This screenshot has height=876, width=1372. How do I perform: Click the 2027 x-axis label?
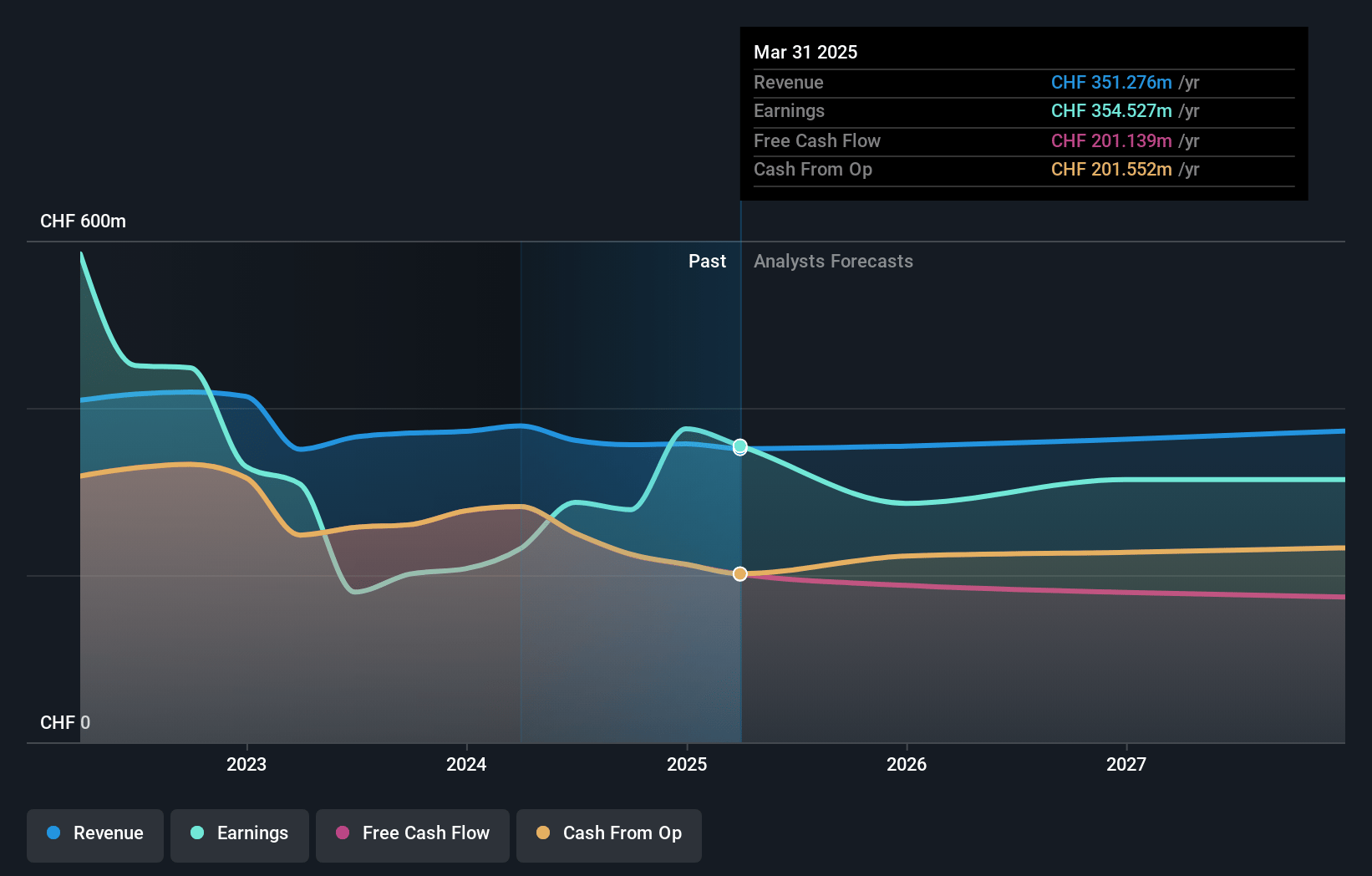(x=1126, y=764)
